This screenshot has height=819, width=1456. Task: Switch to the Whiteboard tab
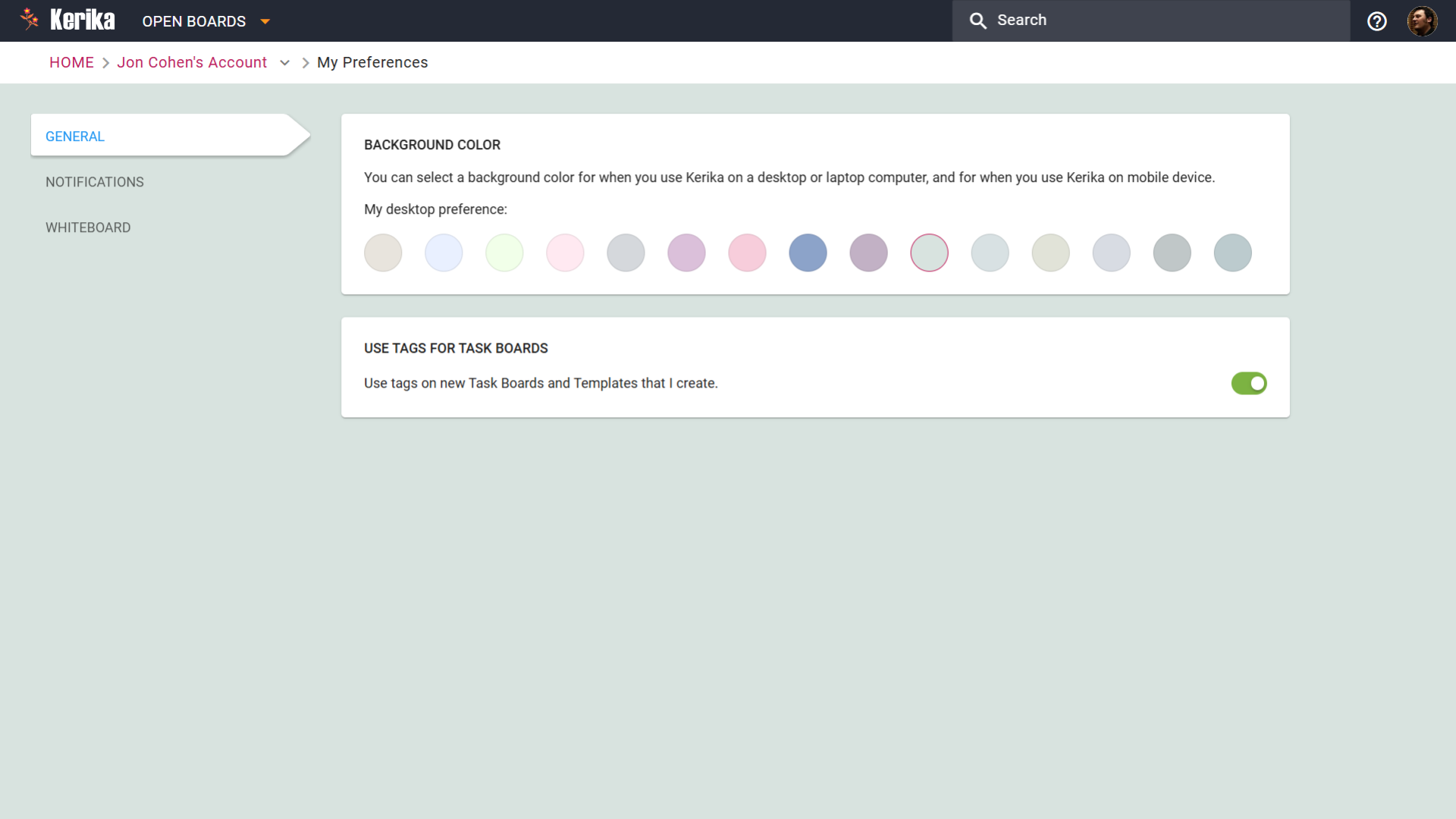[88, 227]
